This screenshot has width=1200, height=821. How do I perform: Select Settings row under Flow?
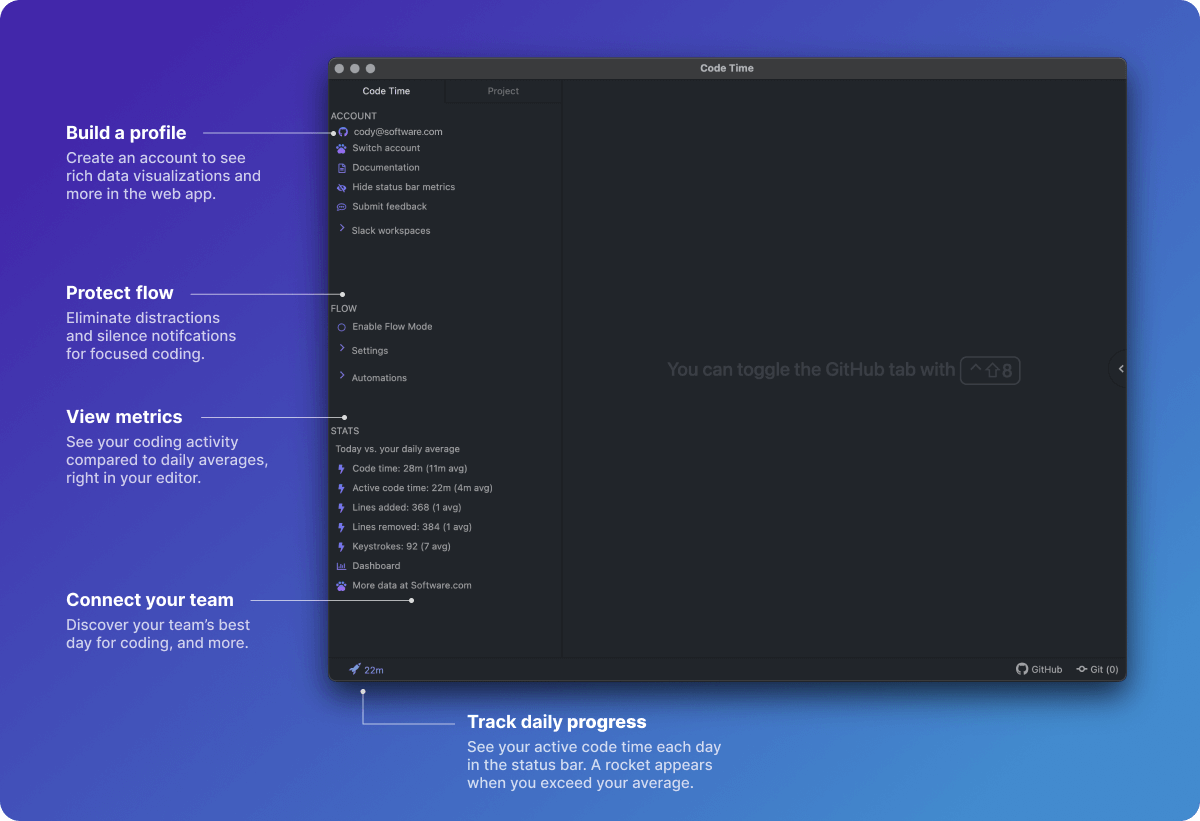pos(370,351)
